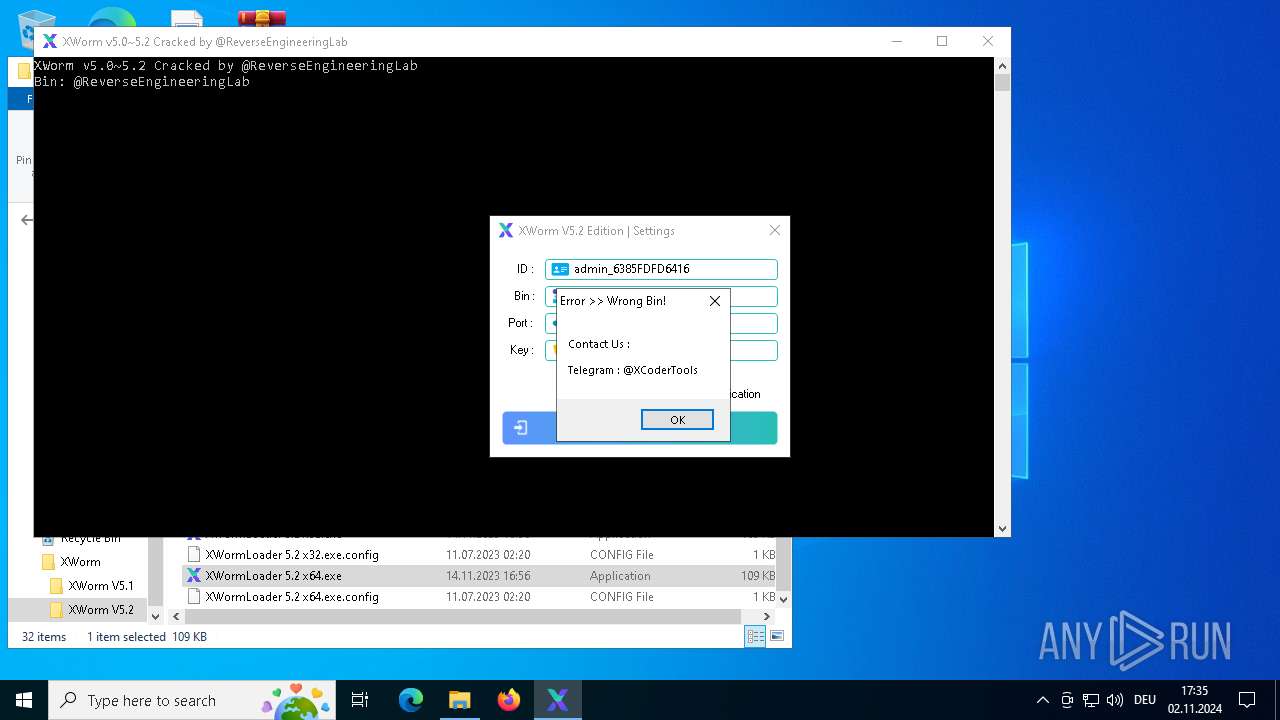Launch Firefox from taskbar
The image size is (1280, 720).
509,700
